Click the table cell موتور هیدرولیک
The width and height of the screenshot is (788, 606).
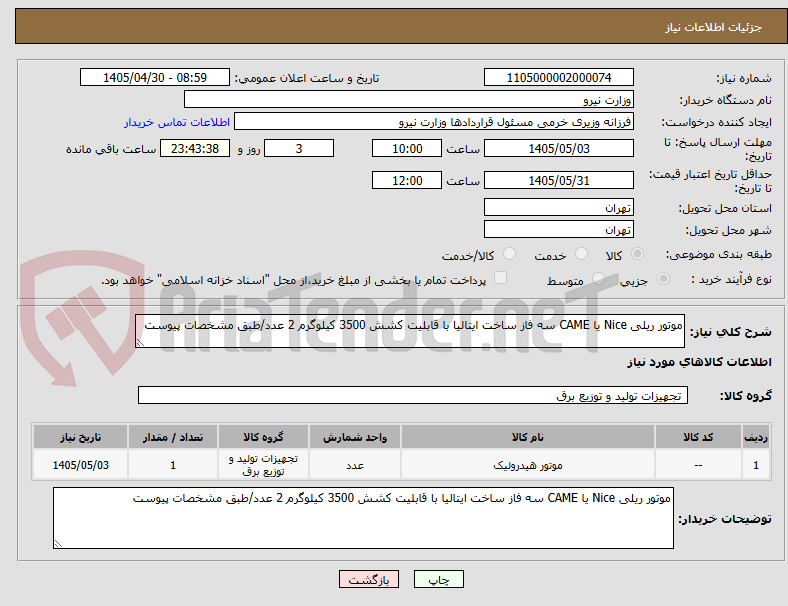(x=528, y=465)
